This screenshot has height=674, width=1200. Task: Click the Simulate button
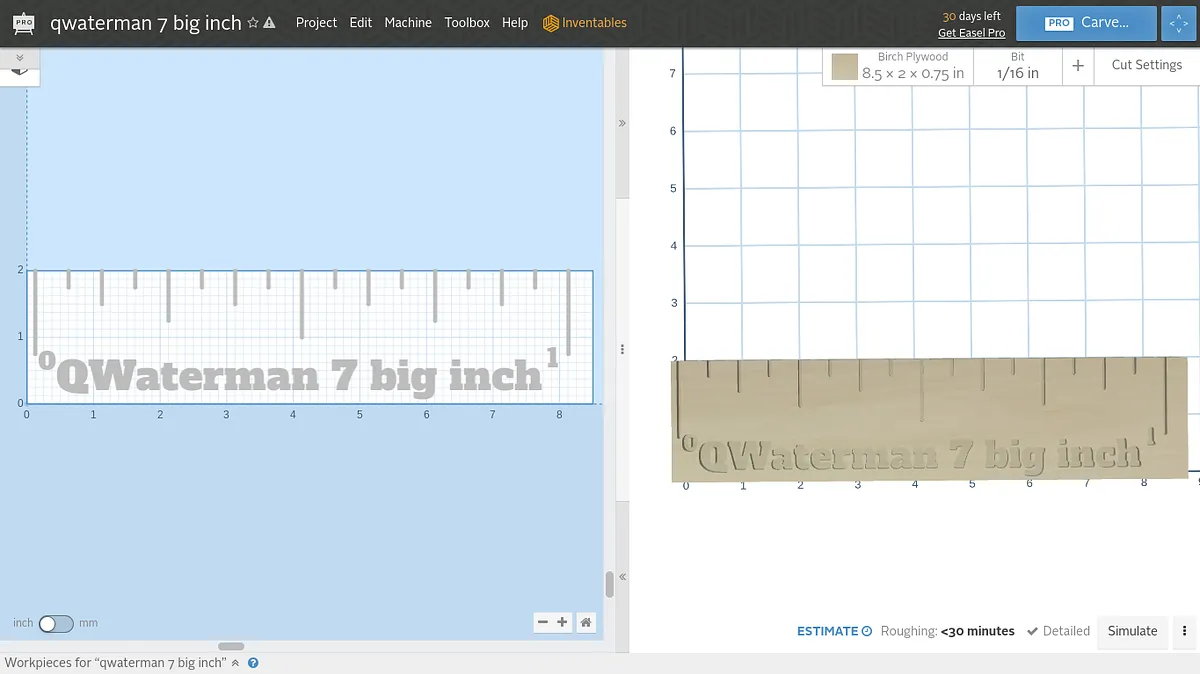coord(1132,631)
